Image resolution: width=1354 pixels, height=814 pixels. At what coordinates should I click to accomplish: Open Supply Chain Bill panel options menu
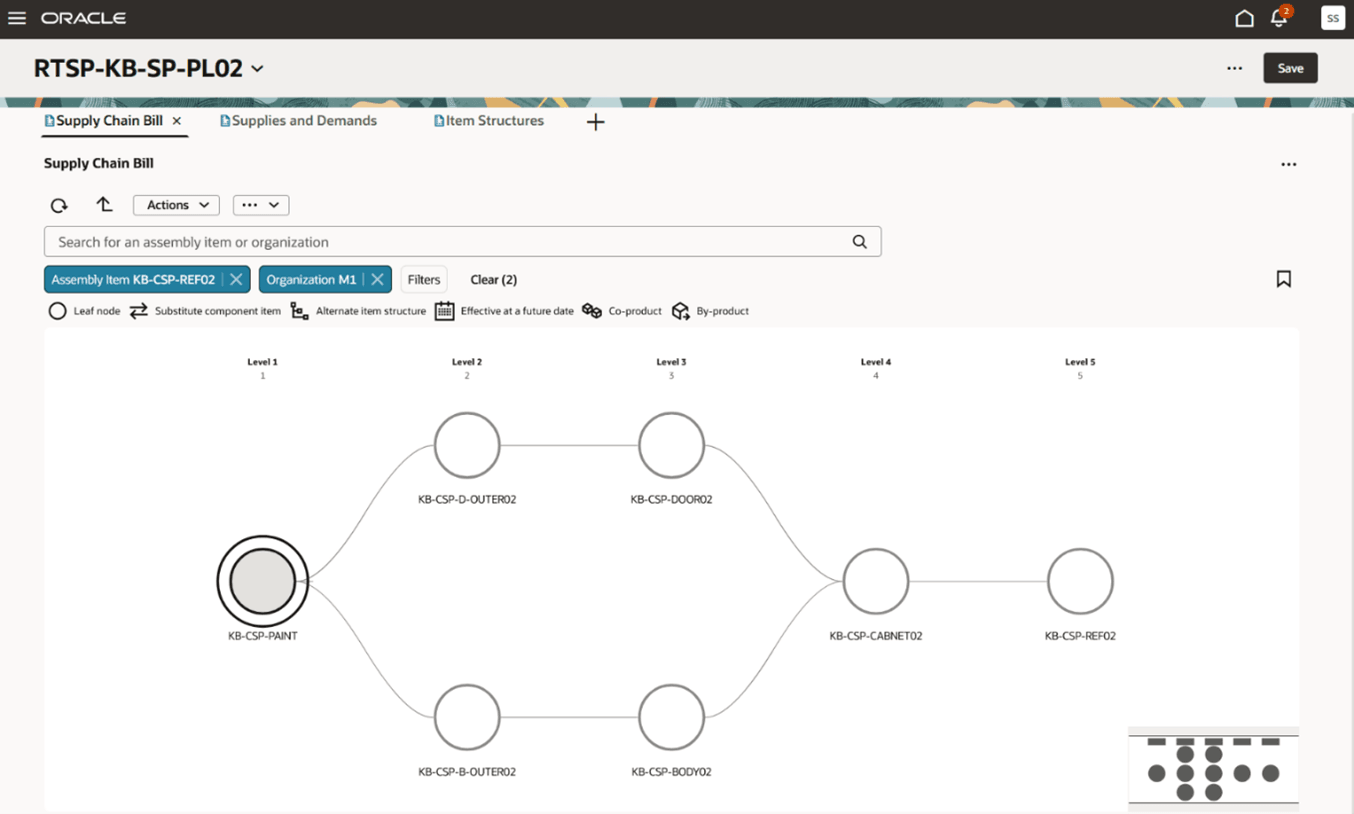[x=1289, y=164]
